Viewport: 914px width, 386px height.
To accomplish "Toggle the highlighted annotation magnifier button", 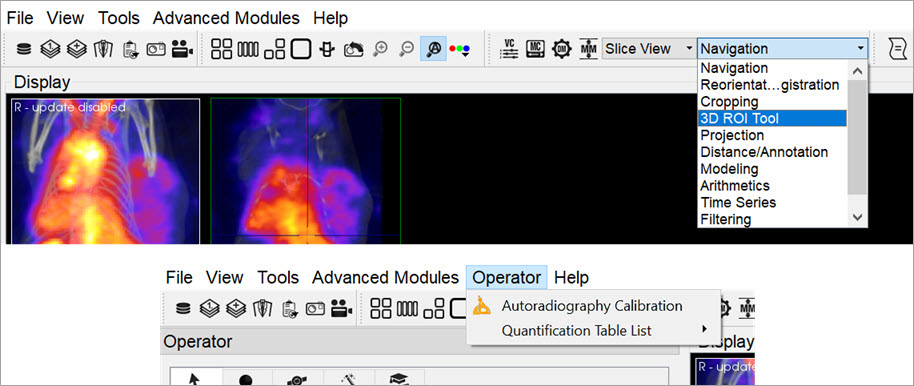I will [x=433, y=50].
